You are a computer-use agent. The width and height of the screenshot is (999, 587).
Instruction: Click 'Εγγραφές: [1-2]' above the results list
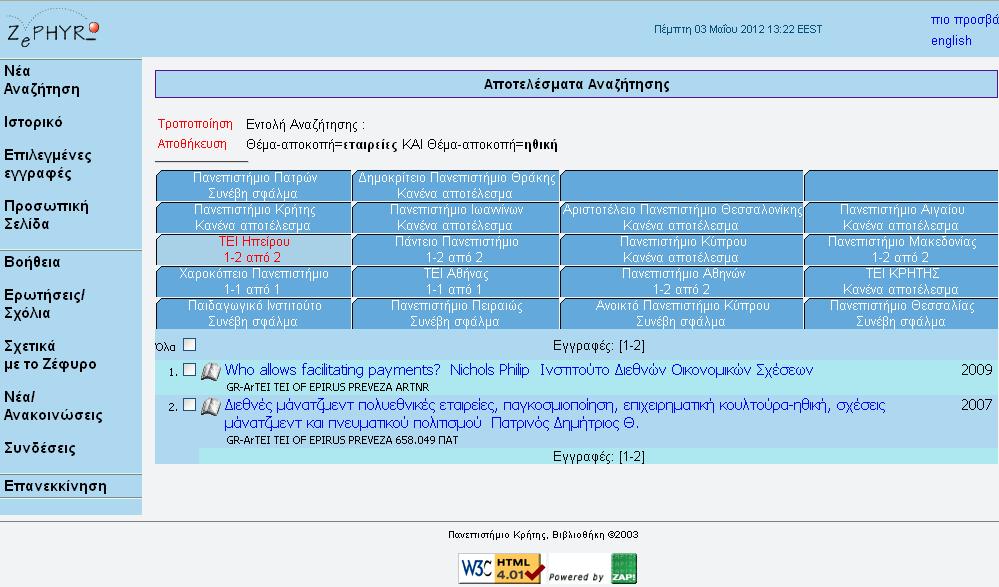(x=599, y=345)
